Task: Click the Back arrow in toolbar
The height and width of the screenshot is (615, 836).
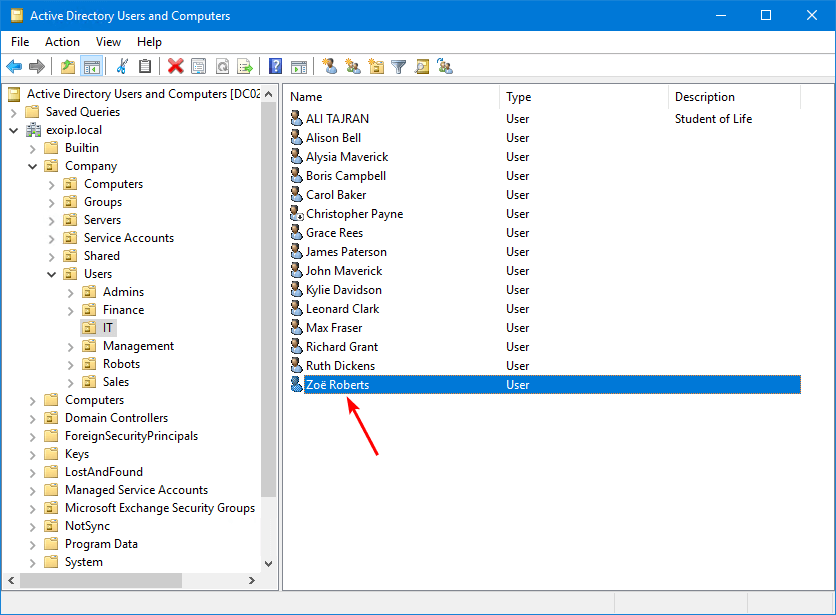Action: [14, 67]
